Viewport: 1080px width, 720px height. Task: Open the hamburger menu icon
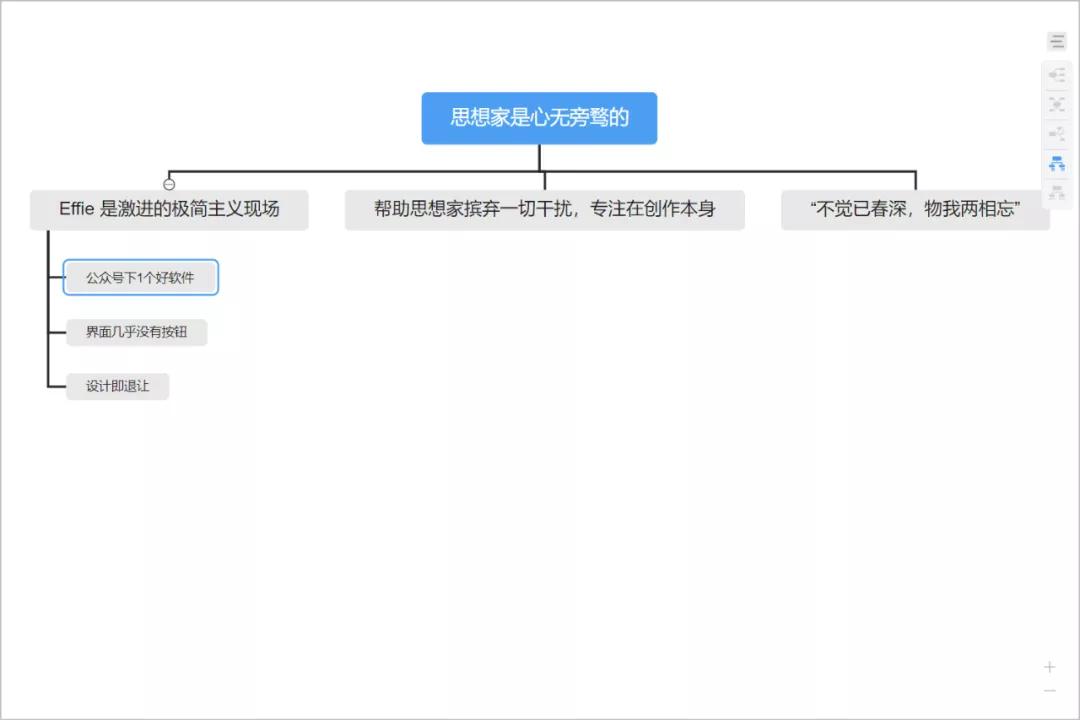tap(1057, 41)
